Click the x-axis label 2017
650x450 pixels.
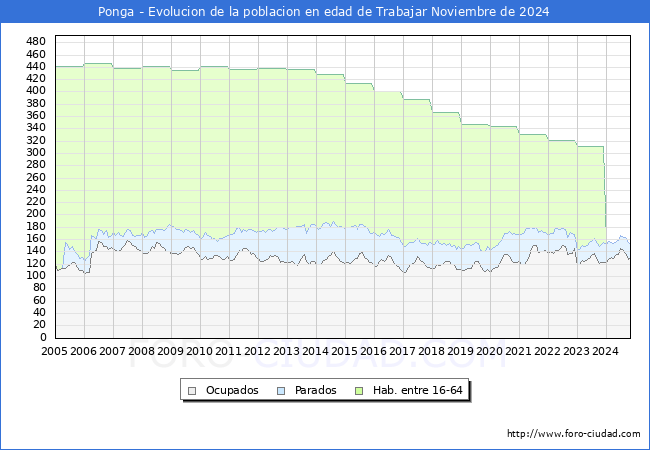(x=403, y=351)
